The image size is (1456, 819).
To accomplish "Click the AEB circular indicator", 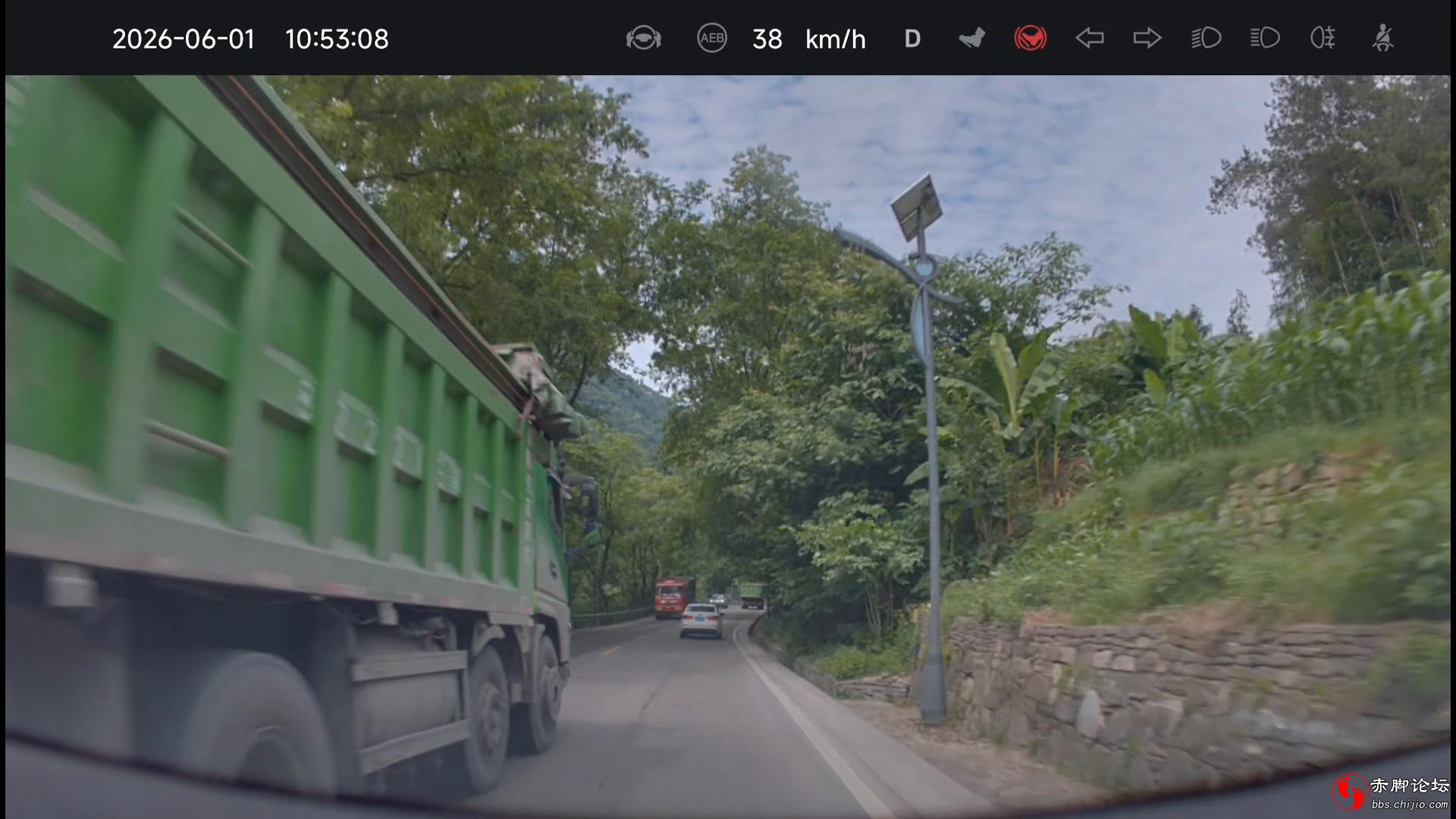I will pyautogui.click(x=711, y=38).
